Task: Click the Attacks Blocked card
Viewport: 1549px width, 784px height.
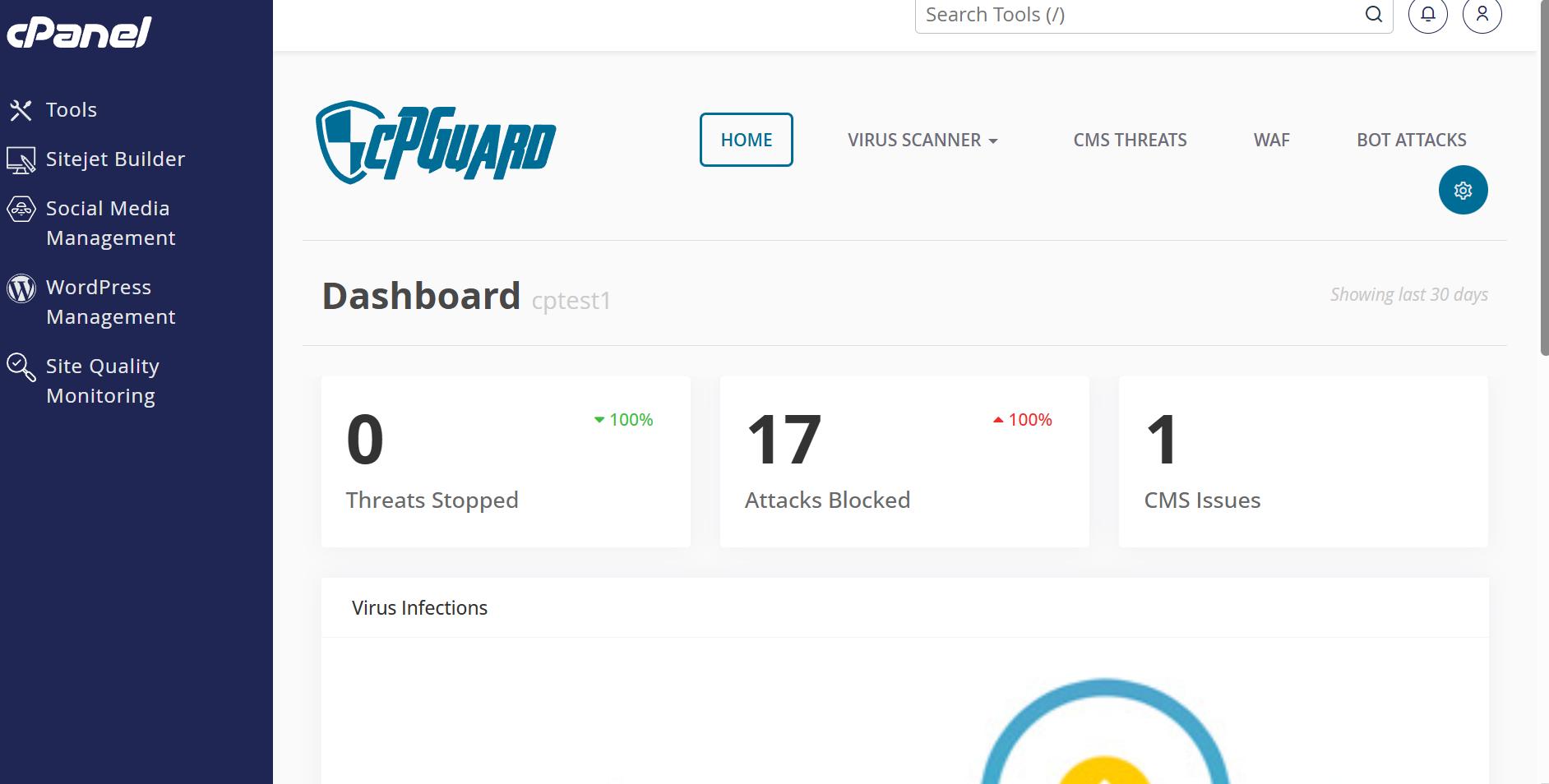Action: point(904,462)
